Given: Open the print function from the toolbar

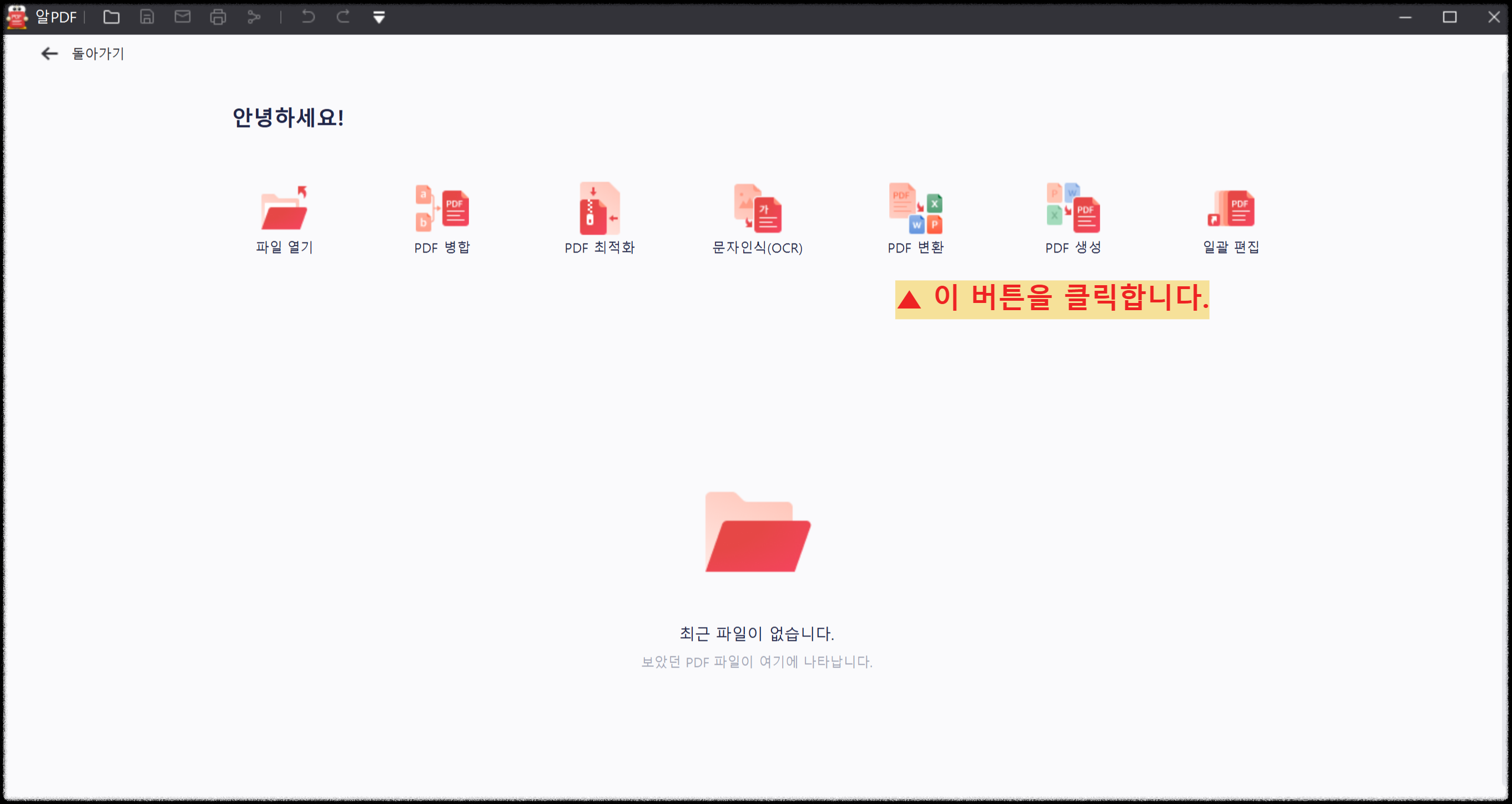Looking at the screenshot, I should [x=218, y=17].
